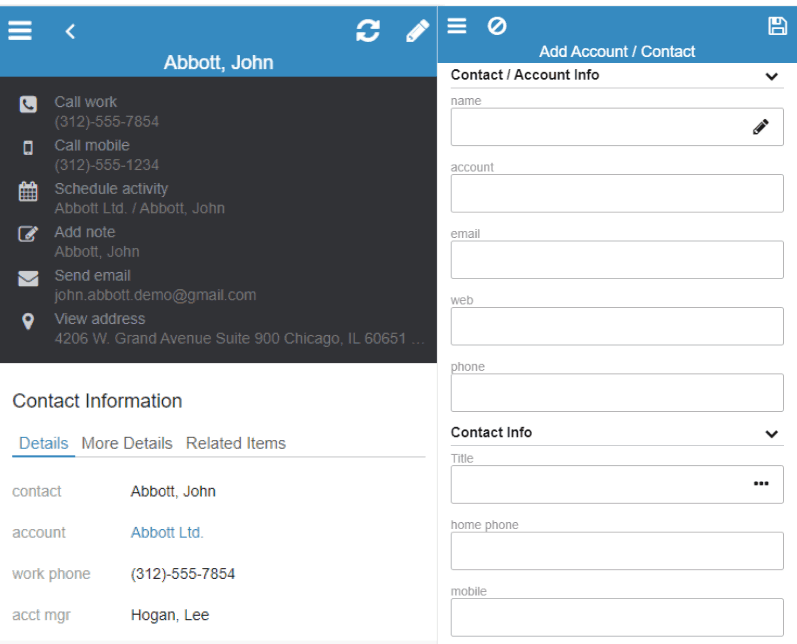This screenshot has height=644, width=797.
Task: Click the View address map pin icon
Action: pos(28,321)
